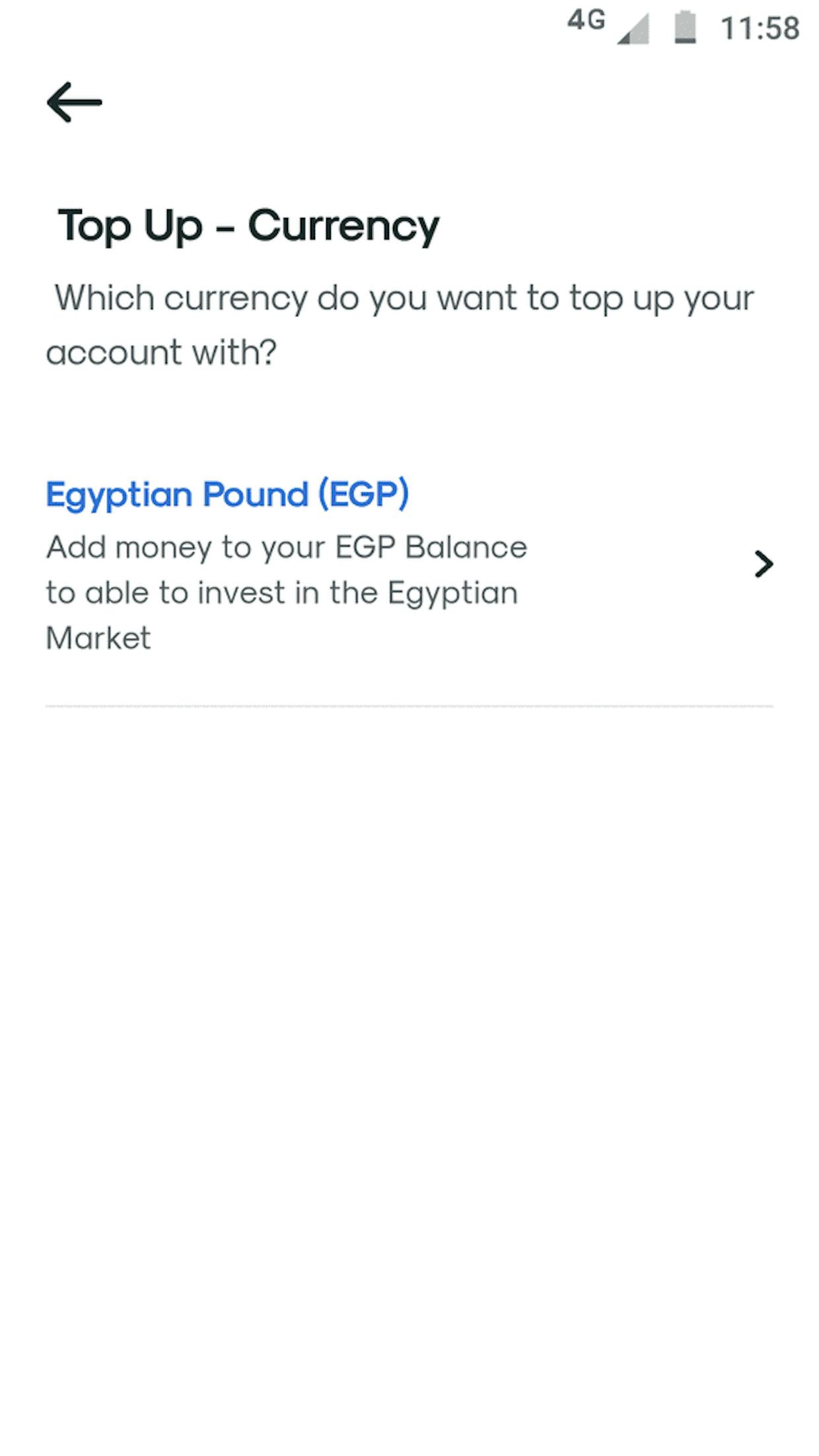This screenshot has height=1456, width=819.
Task: Tap the word 'Currency' in page title
Action: (343, 227)
